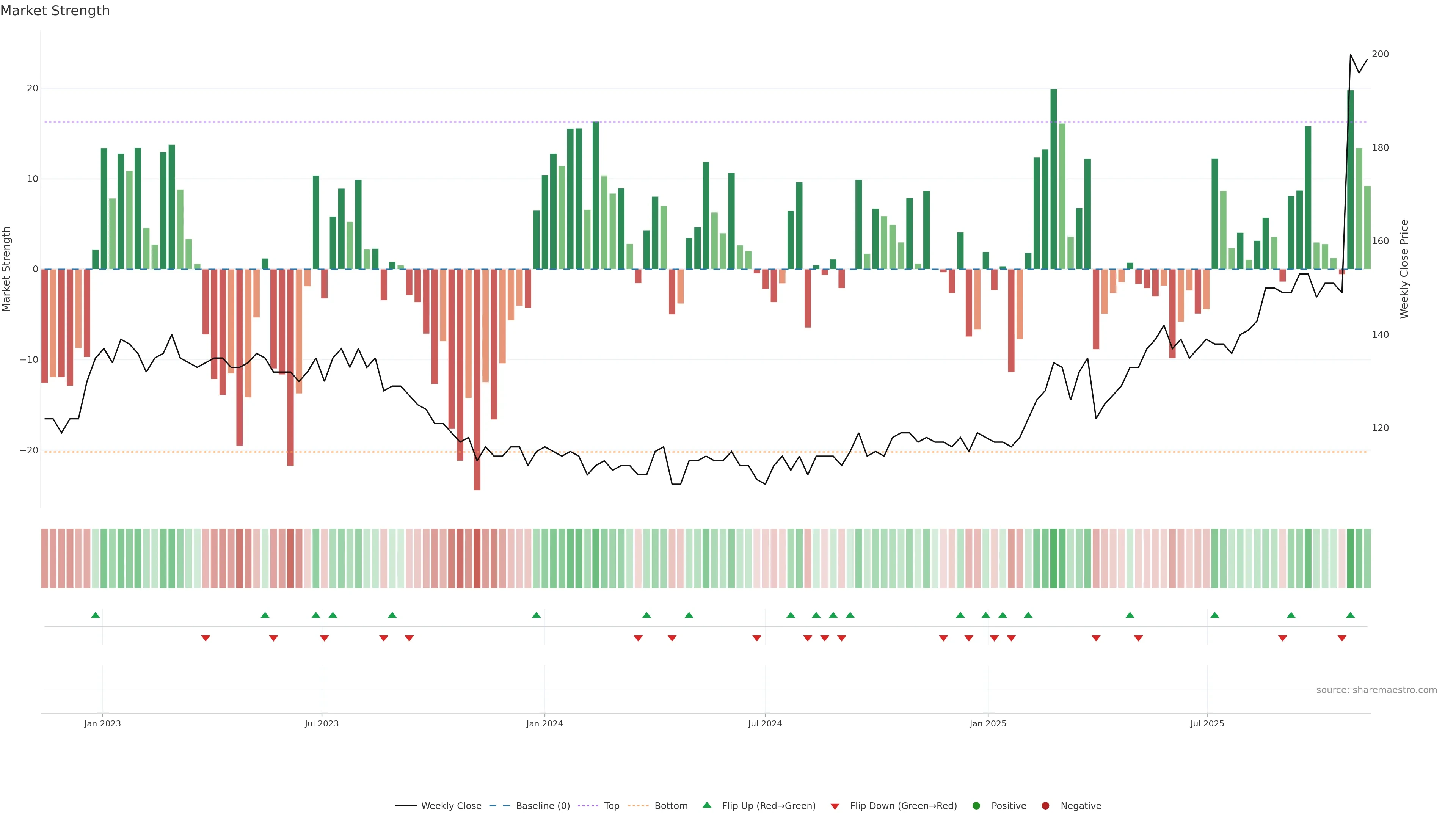Screen dimensions: 1456x819
Task: Click Flip Up green triangle legend icon
Action: point(706,805)
